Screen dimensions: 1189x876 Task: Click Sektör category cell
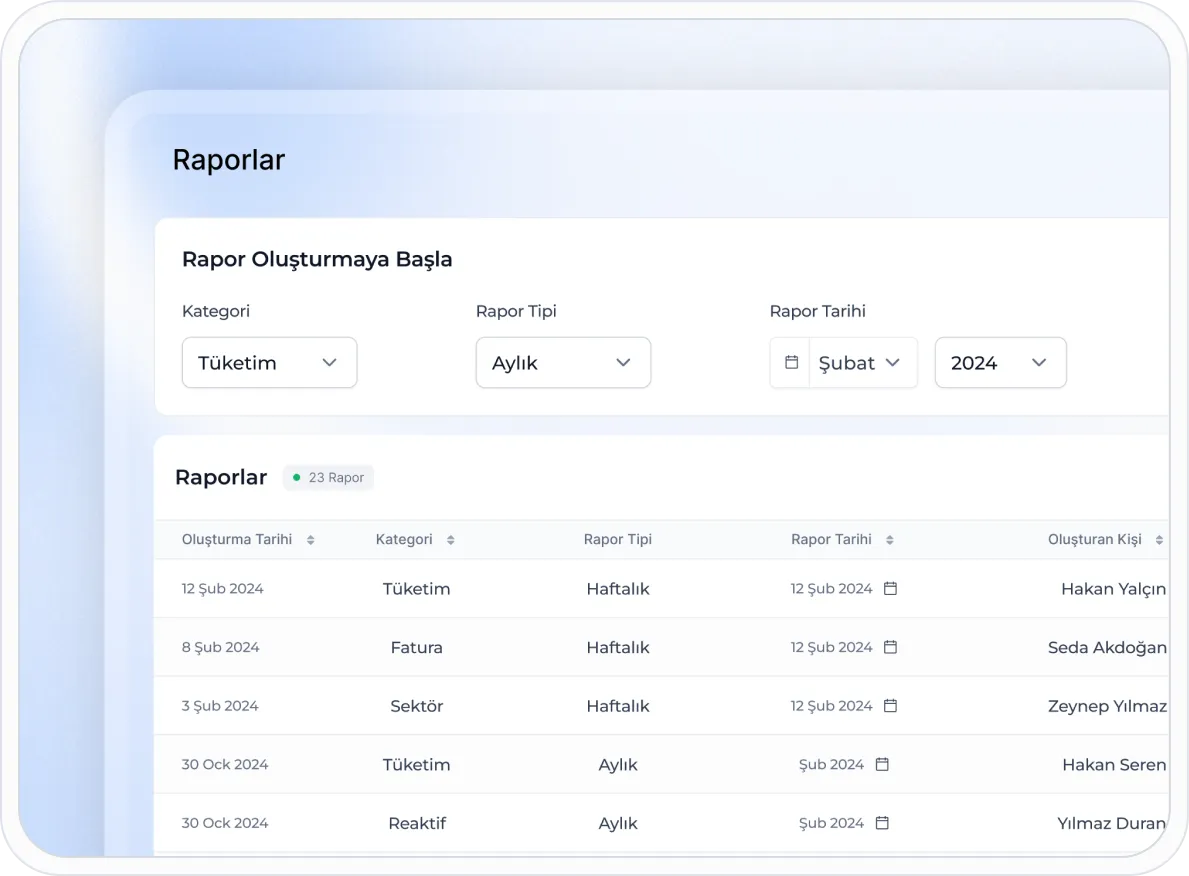(x=416, y=706)
